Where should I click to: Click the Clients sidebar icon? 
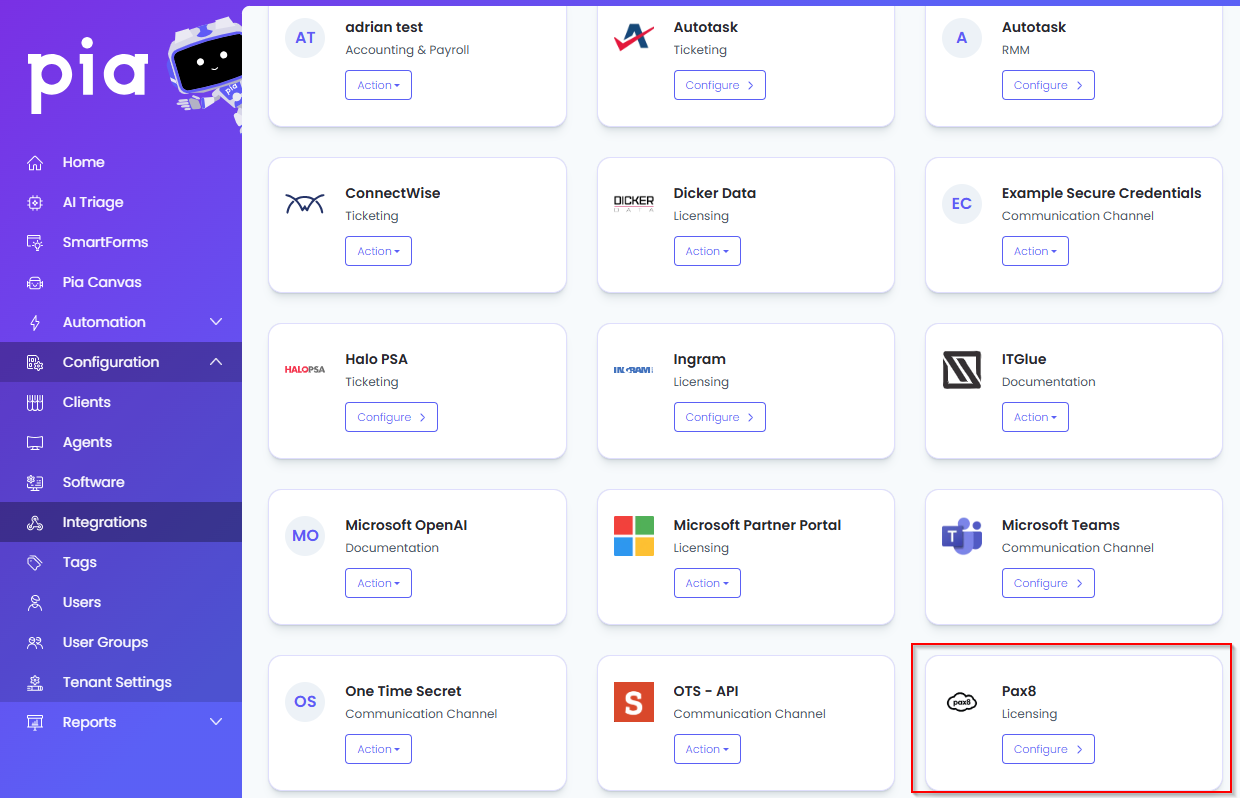coord(35,402)
